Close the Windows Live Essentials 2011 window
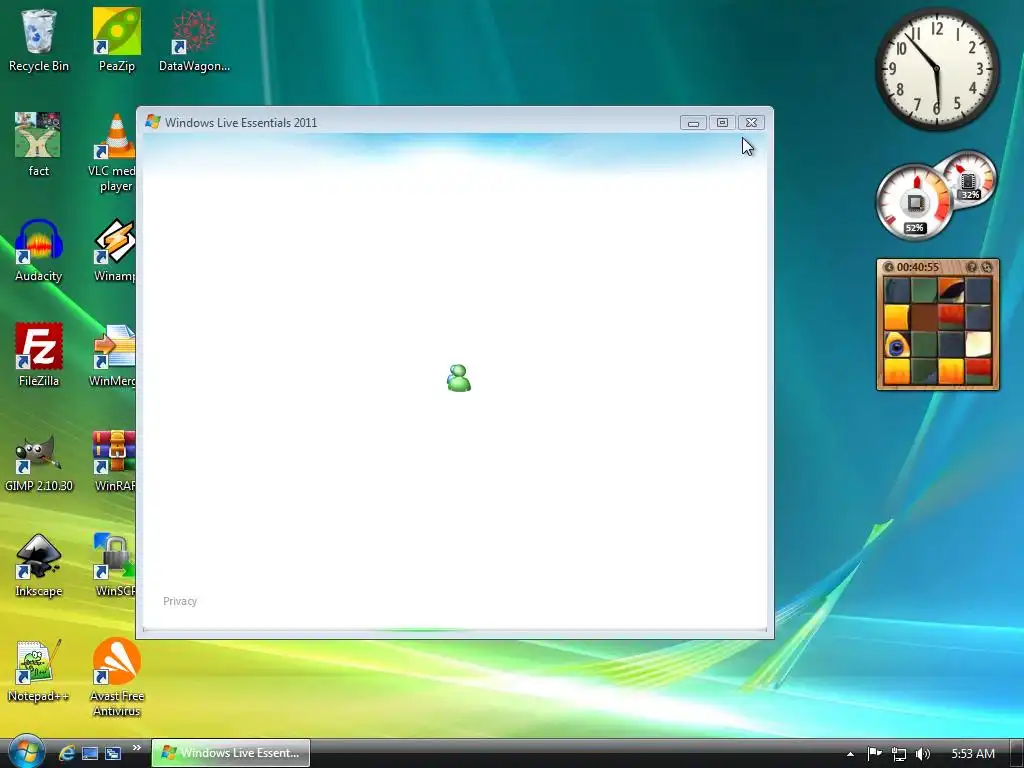Image resolution: width=1024 pixels, height=768 pixels. click(x=751, y=122)
